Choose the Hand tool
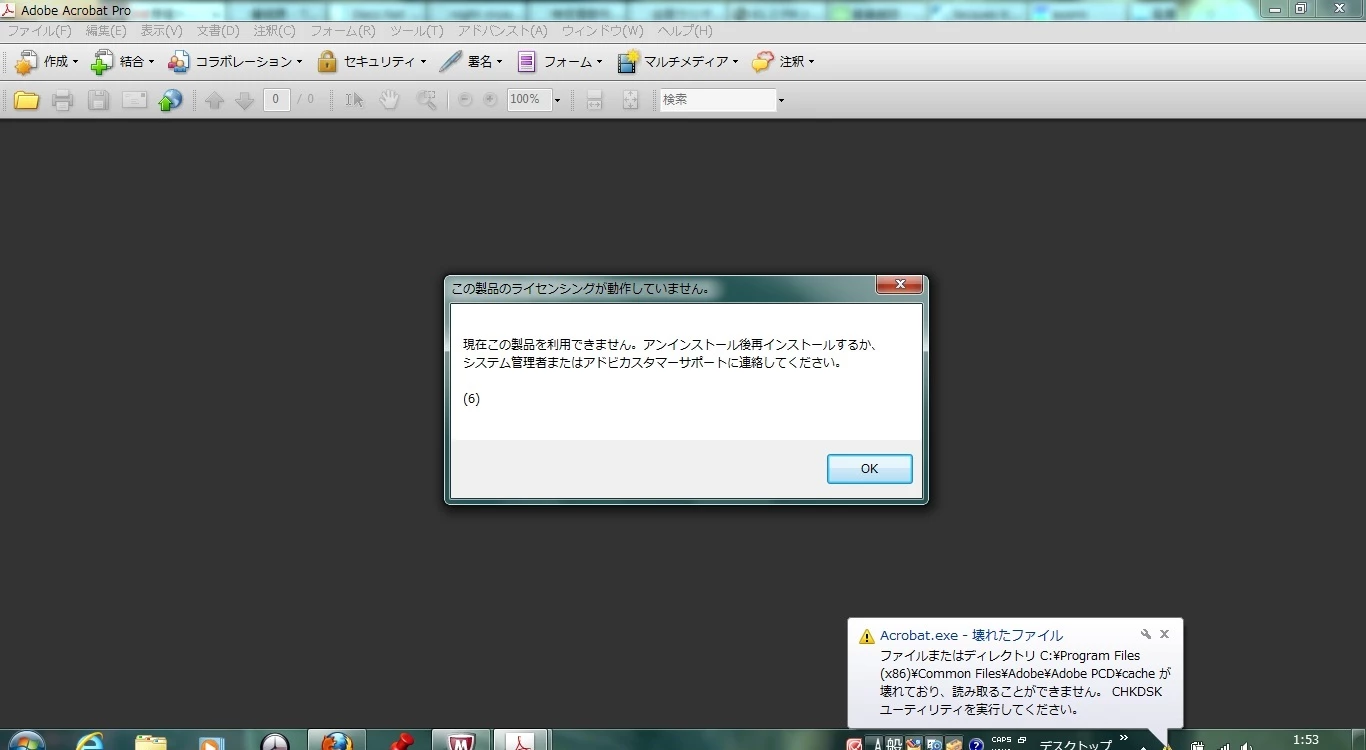Screen dimensions: 1366x750 [x=389, y=100]
